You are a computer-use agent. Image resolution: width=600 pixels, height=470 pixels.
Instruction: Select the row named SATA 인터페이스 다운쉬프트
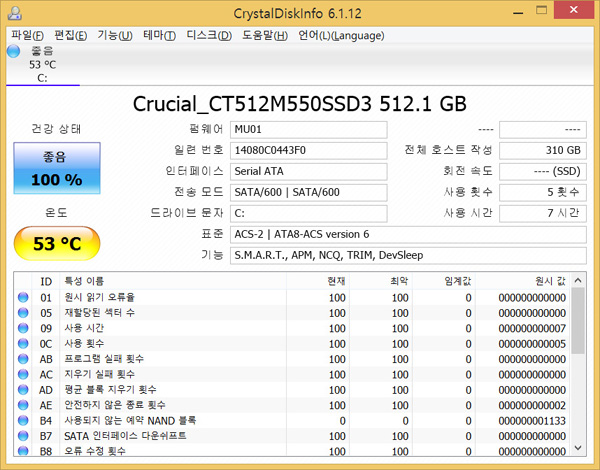point(292,436)
